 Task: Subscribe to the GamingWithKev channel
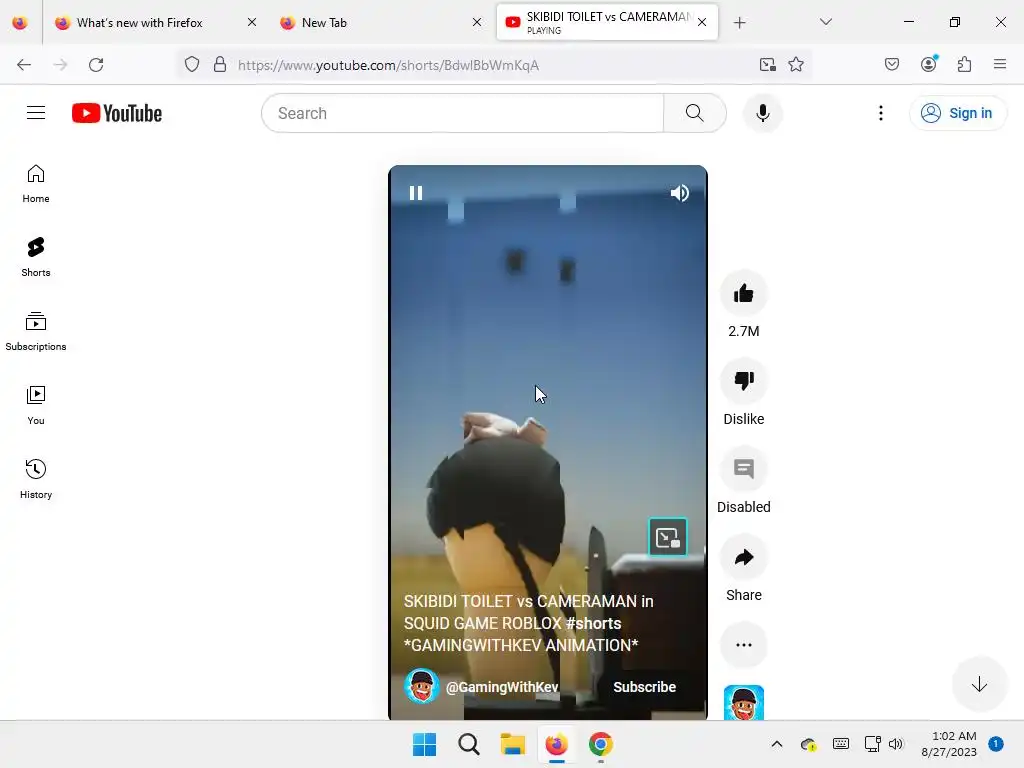point(644,687)
